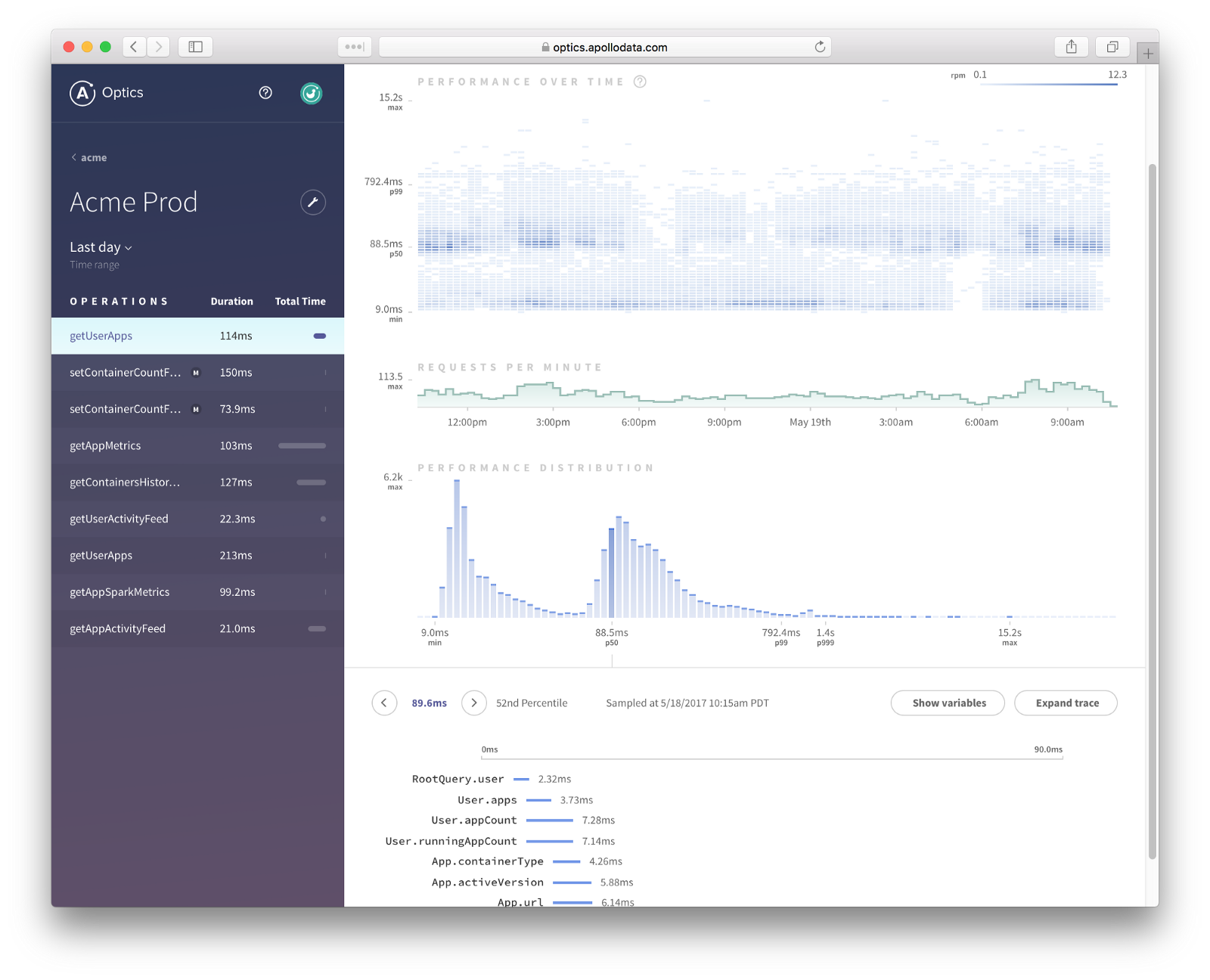Sort operations by Duration column

pyautogui.click(x=231, y=302)
